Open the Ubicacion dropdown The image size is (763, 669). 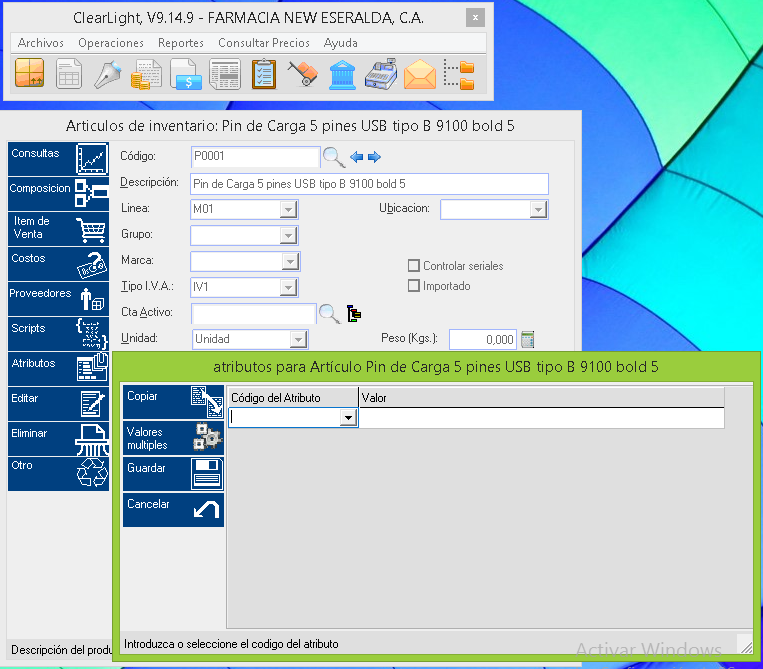(x=538, y=209)
